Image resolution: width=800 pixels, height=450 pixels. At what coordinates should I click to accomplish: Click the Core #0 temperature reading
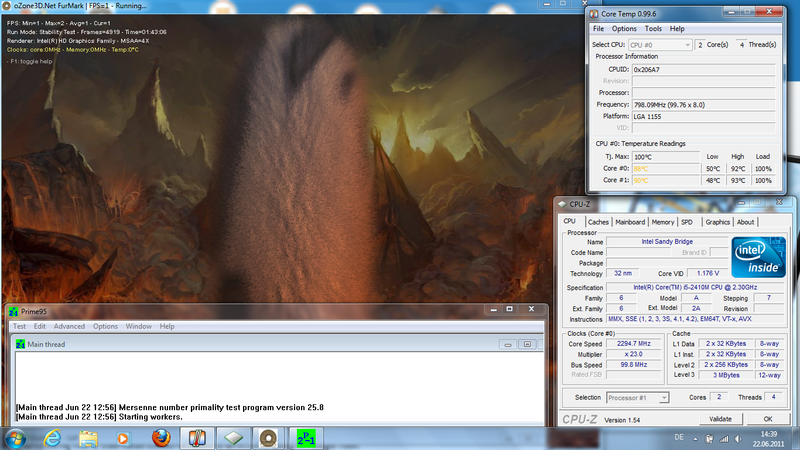click(666, 168)
